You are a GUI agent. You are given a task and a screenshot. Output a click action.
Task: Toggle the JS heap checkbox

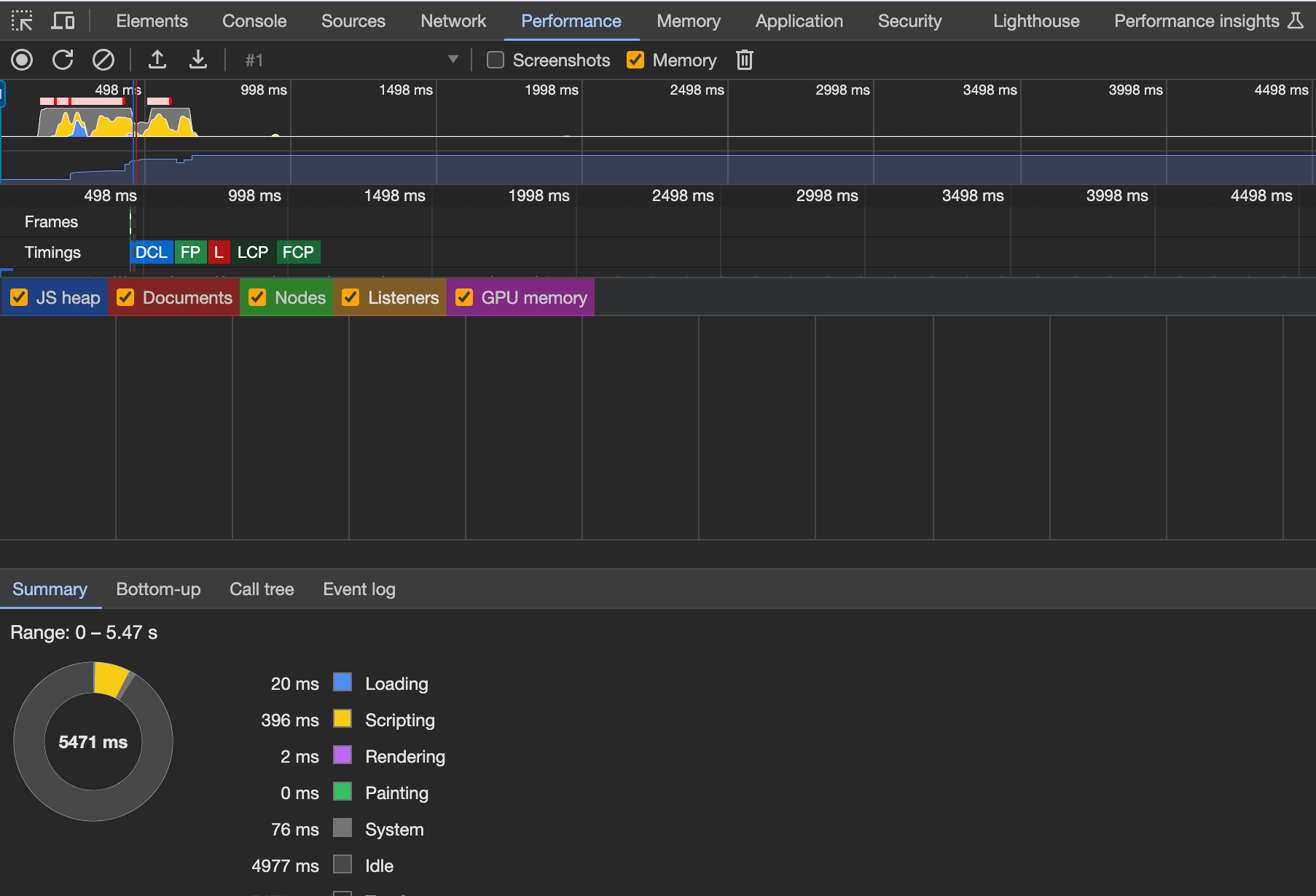(20, 297)
